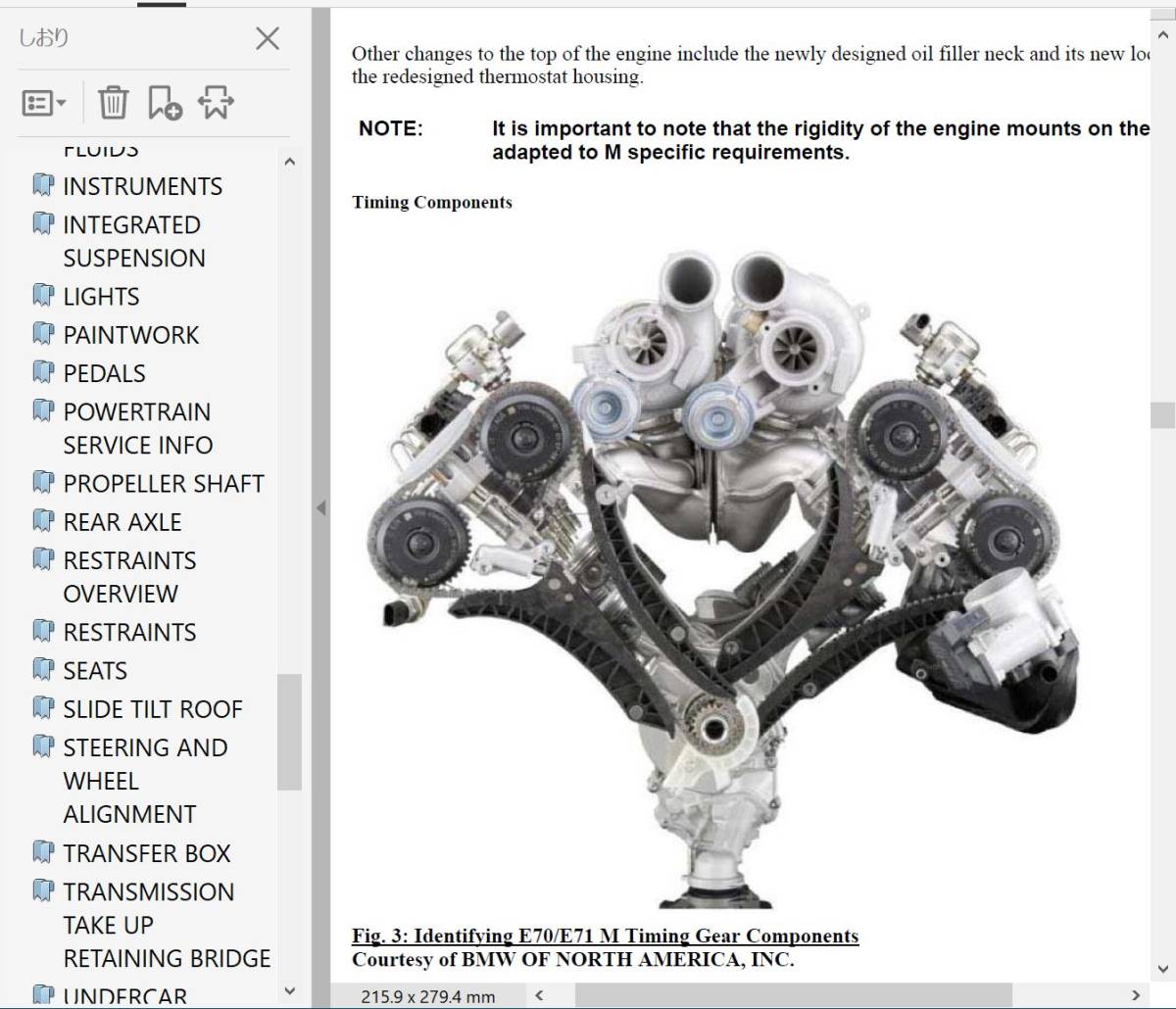Open the SLIDE TILT ROOF bookmark
The height and width of the screenshot is (1009, 1176).
tap(152, 709)
